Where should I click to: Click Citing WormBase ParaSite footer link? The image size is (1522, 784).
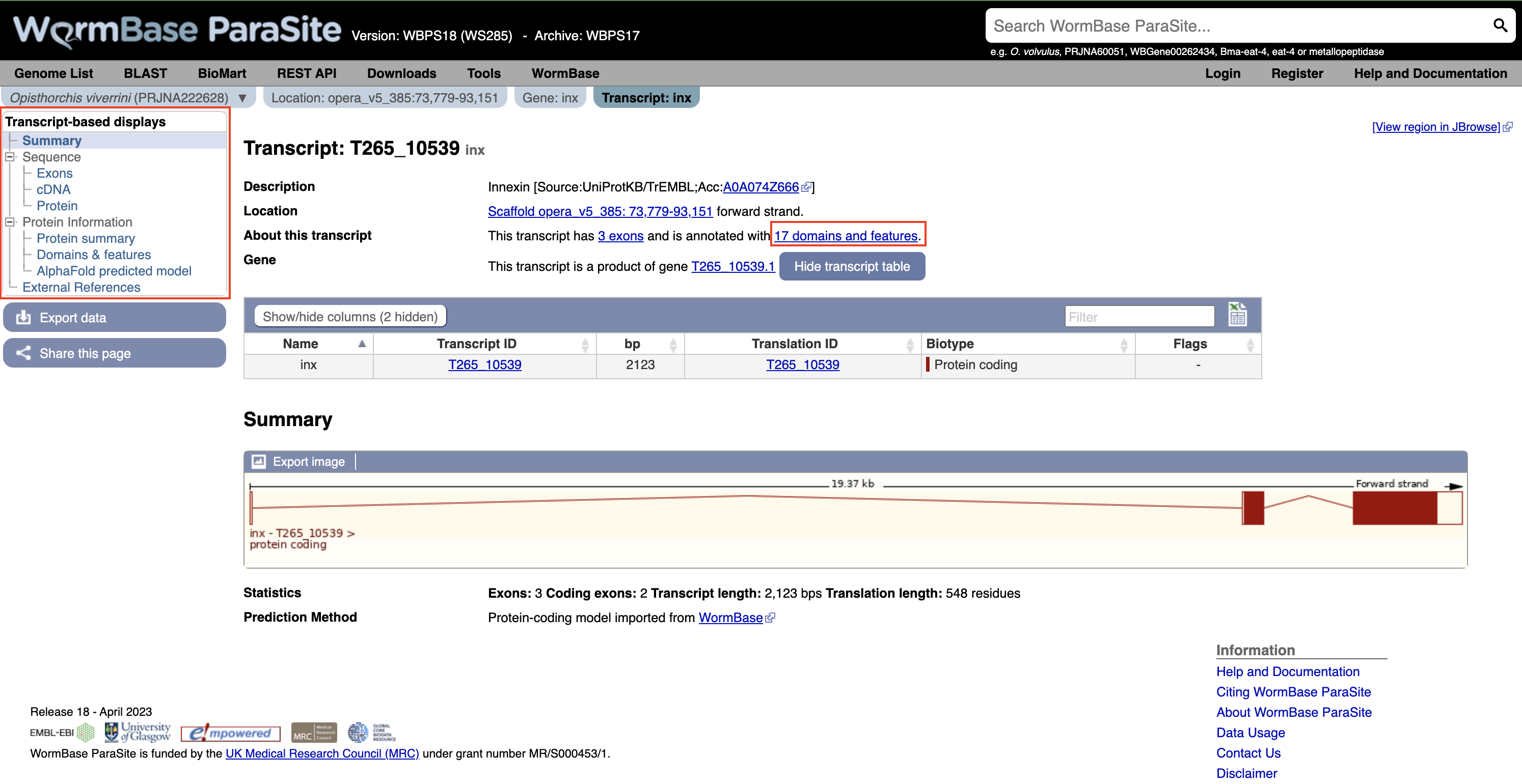tap(1293, 691)
